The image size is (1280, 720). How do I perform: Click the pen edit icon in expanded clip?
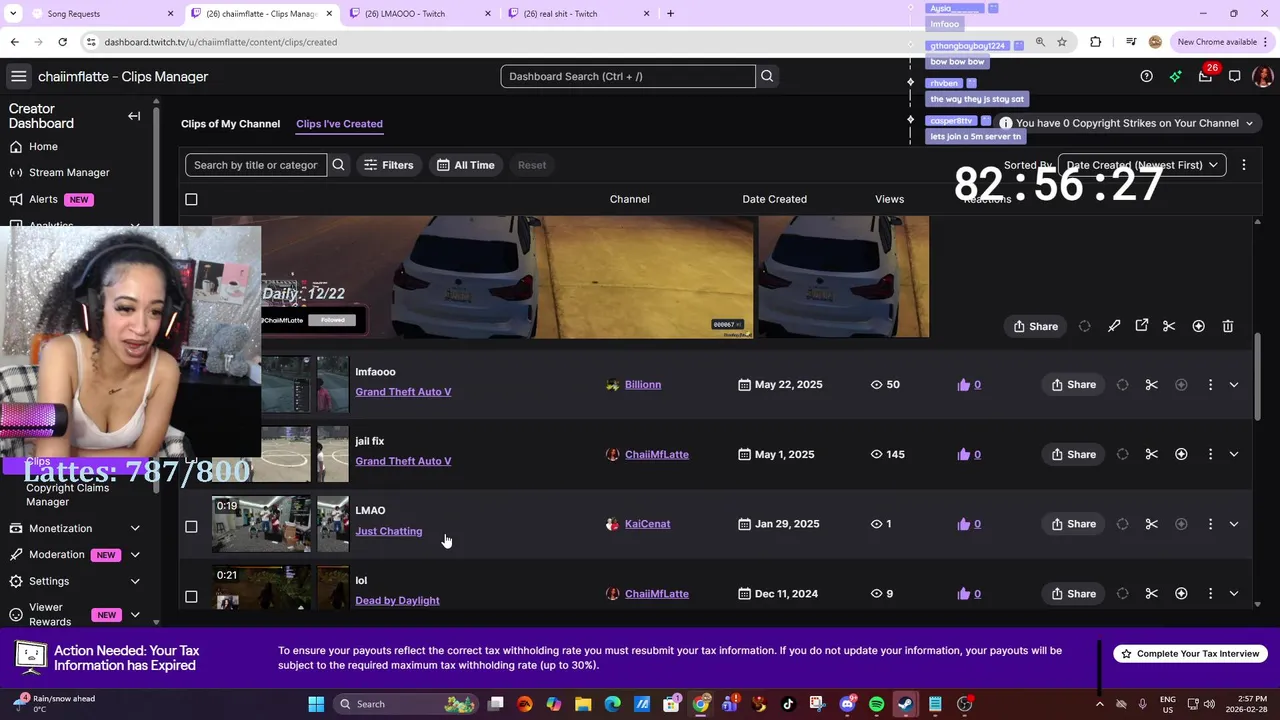coord(1114,326)
